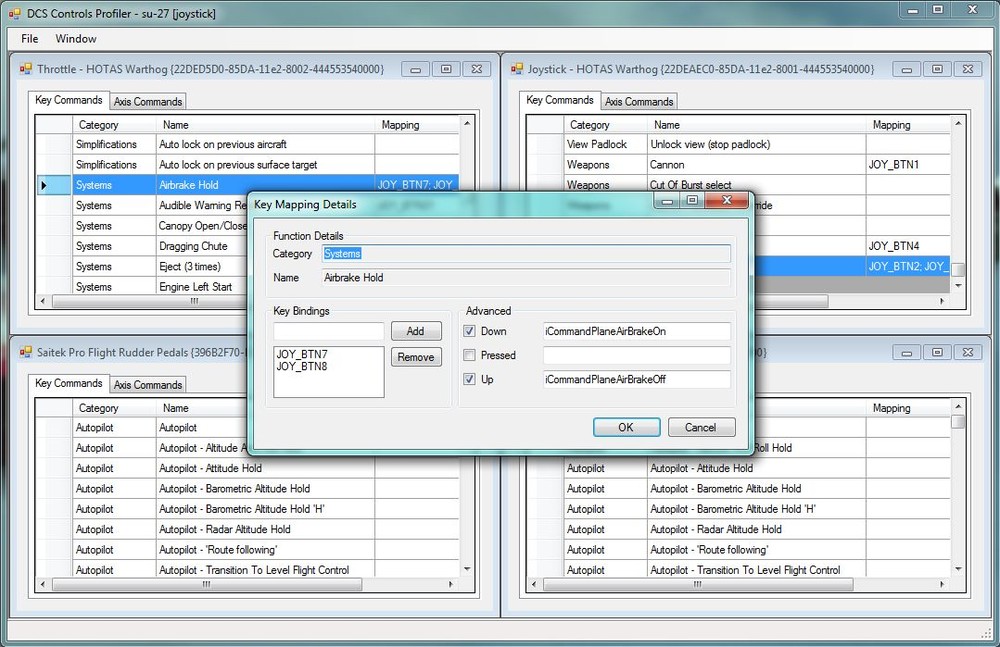Open the File menu
The height and width of the screenshot is (647, 1000).
pyautogui.click(x=29, y=38)
